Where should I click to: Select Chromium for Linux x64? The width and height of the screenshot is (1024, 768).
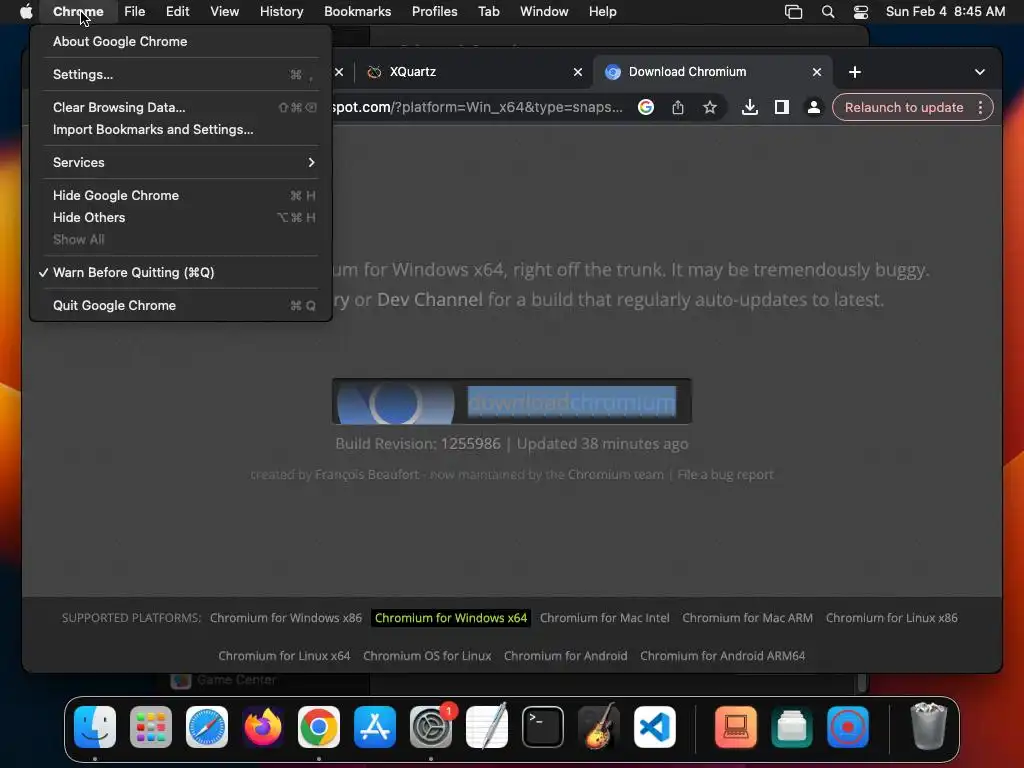(284, 656)
